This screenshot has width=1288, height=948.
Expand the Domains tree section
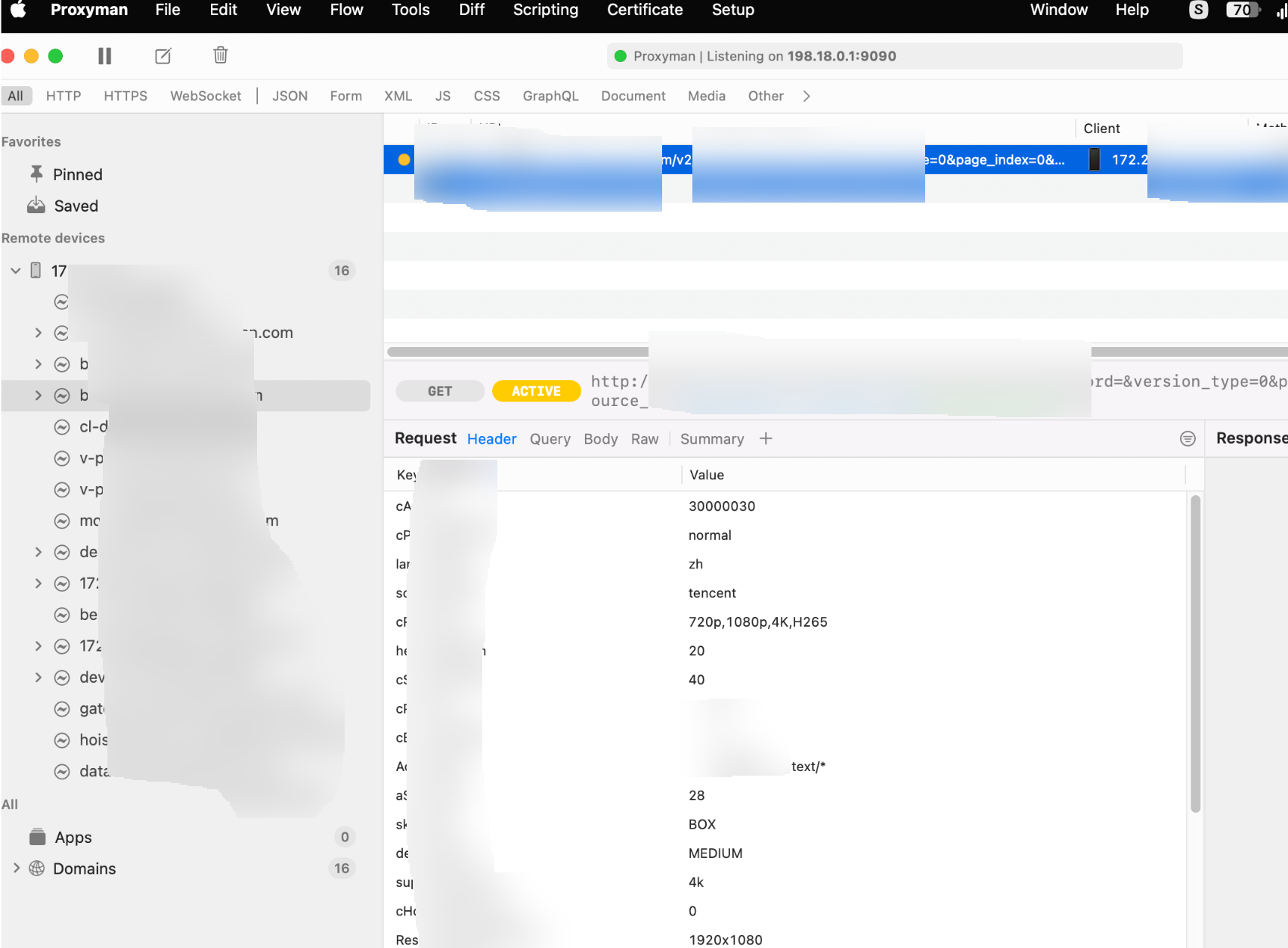pyautogui.click(x=17, y=869)
